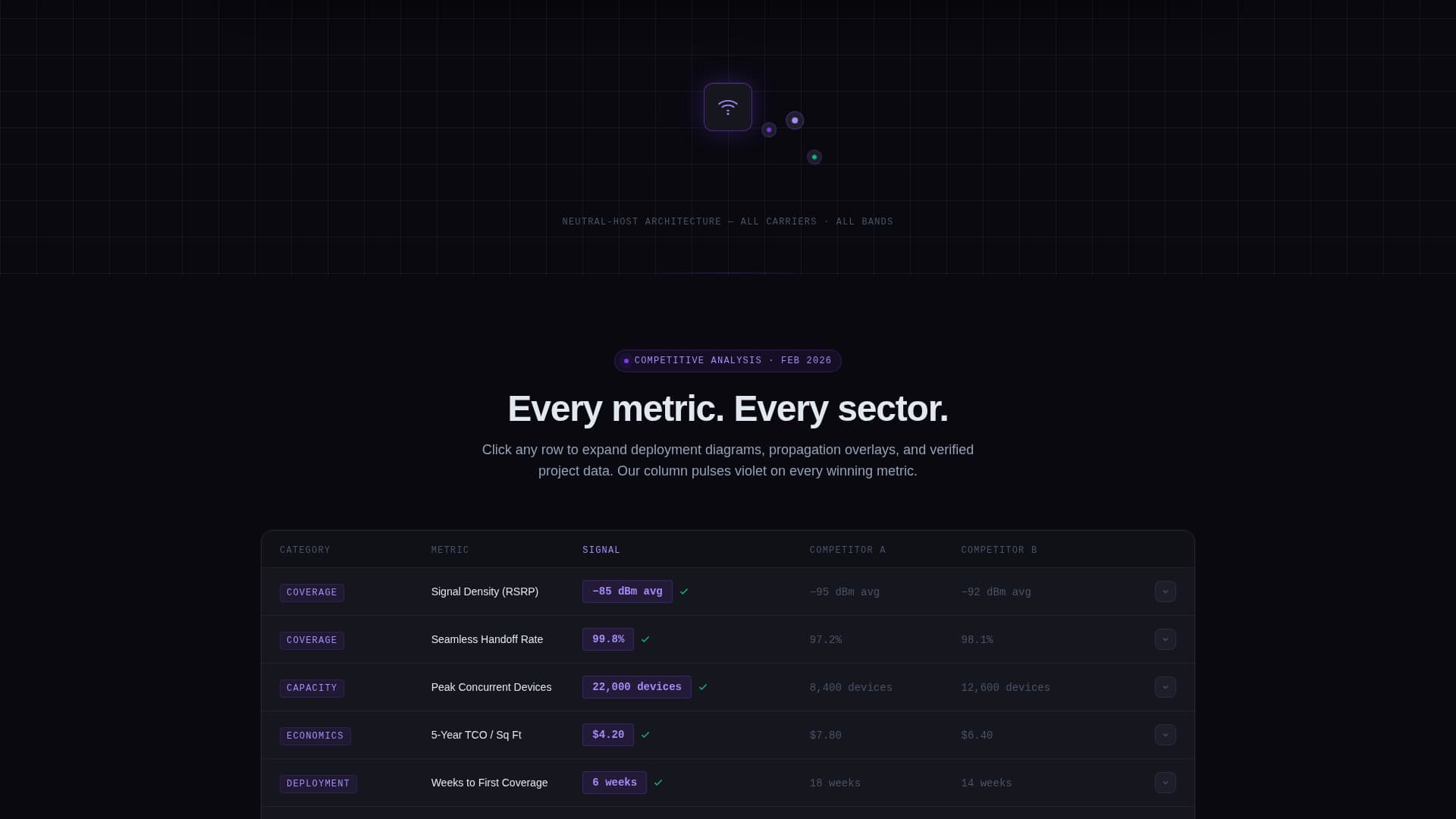Expand the Seamless Handoff Rate row
1456x819 pixels.
click(1165, 639)
